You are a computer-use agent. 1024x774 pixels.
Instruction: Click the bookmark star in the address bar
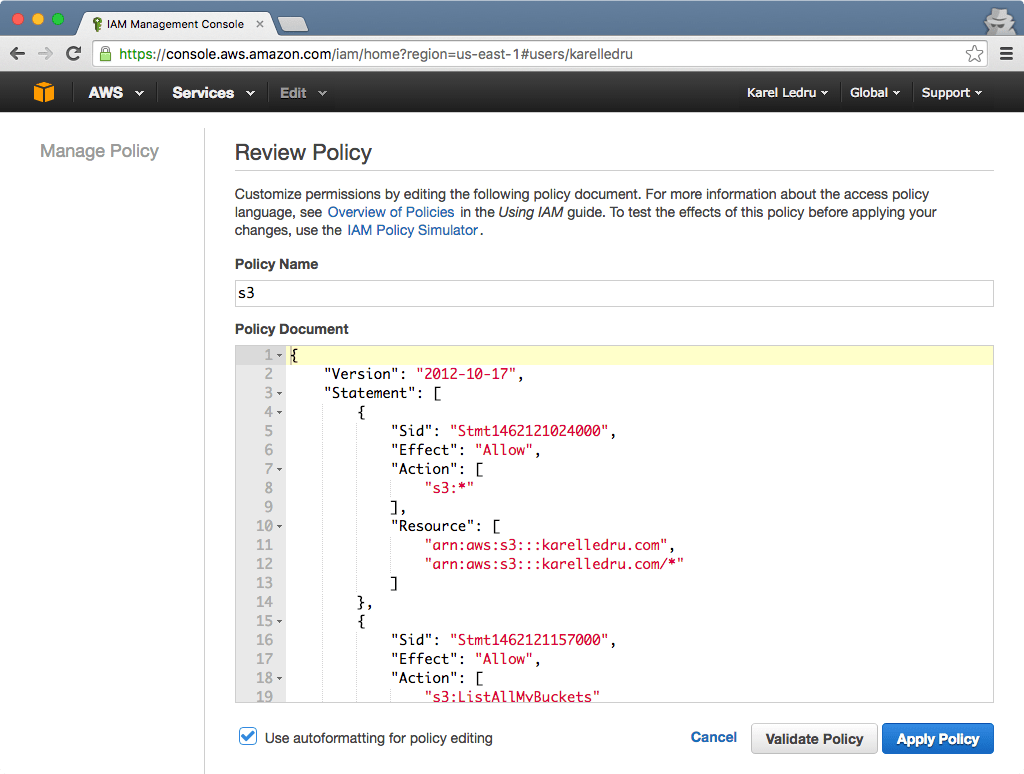(x=974, y=54)
